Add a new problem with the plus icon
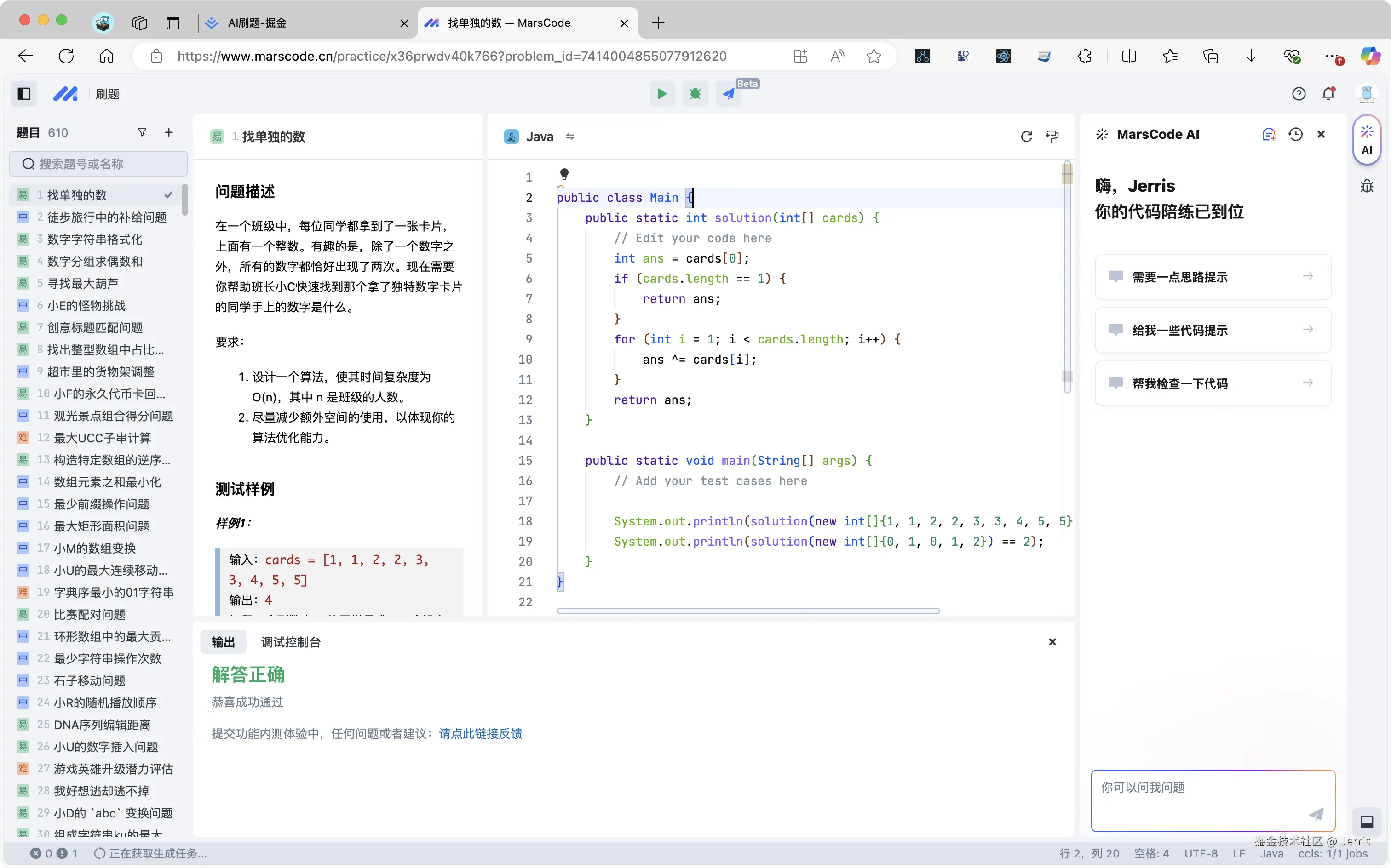This screenshot has height=868, width=1391. [x=168, y=132]
